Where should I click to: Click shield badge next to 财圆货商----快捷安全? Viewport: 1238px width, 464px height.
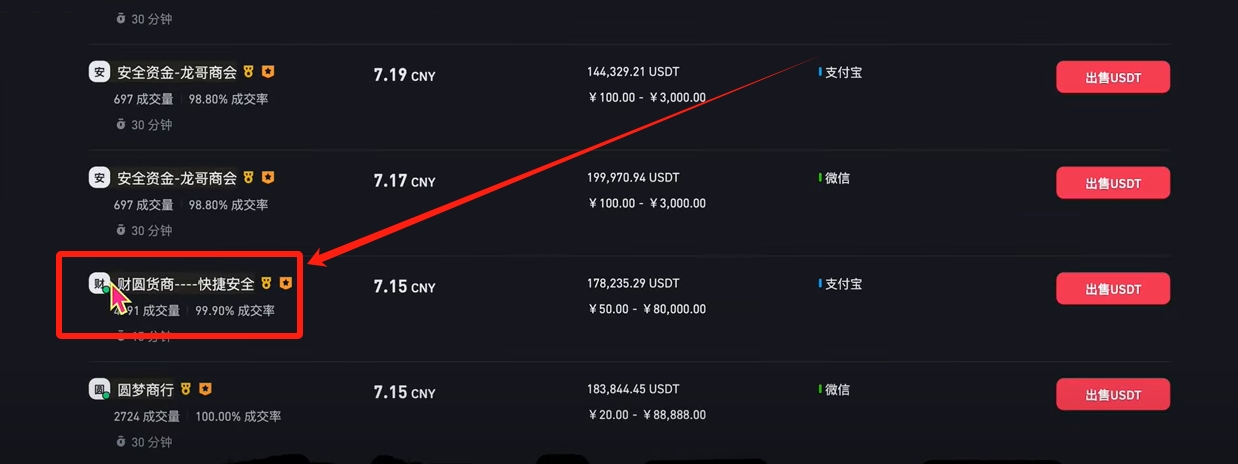tap(285, 283)
